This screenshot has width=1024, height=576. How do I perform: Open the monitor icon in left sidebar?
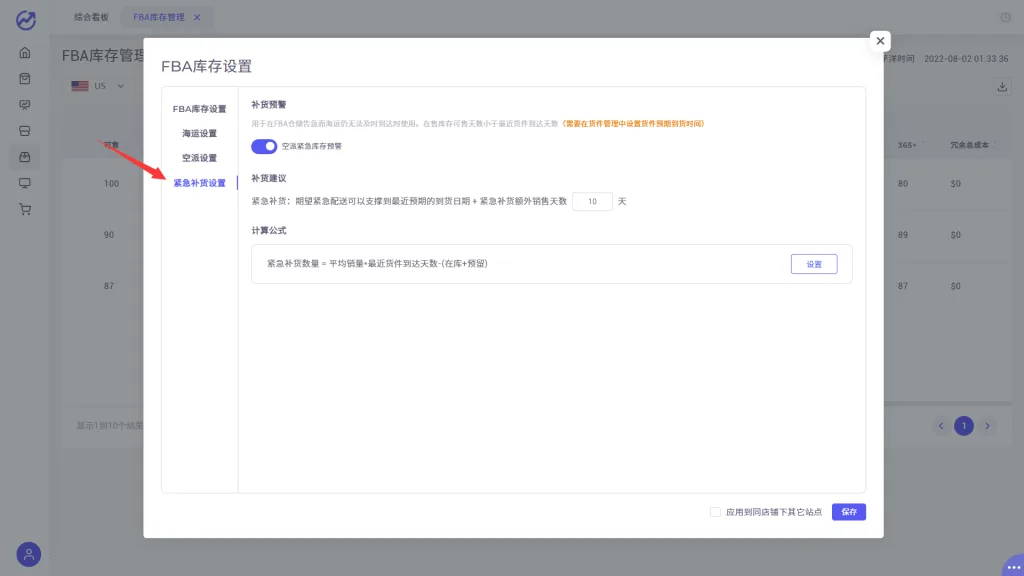pyautogui.click(x=25, y=183)
